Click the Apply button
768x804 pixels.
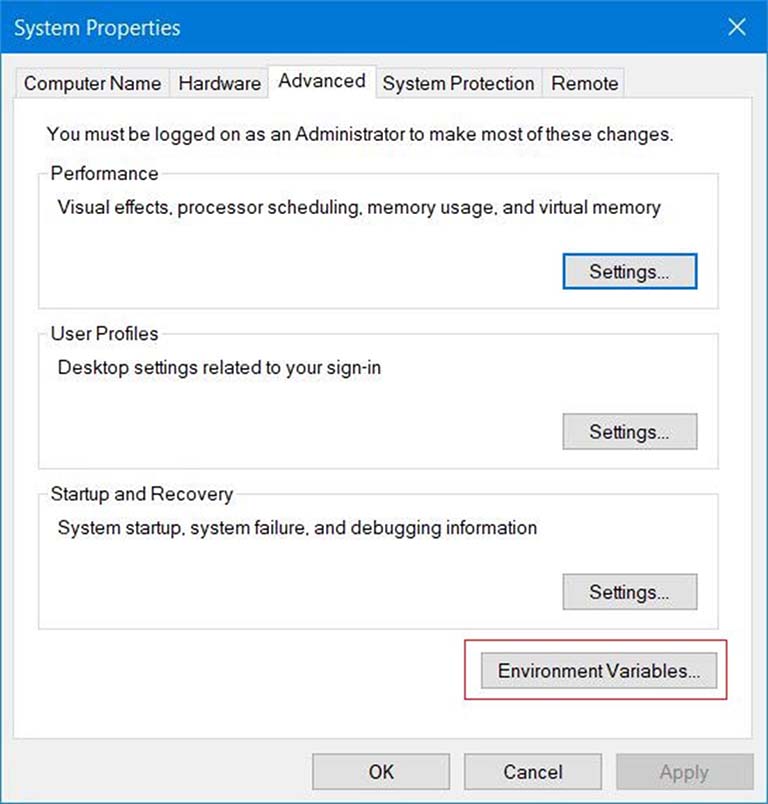[684, 772]
